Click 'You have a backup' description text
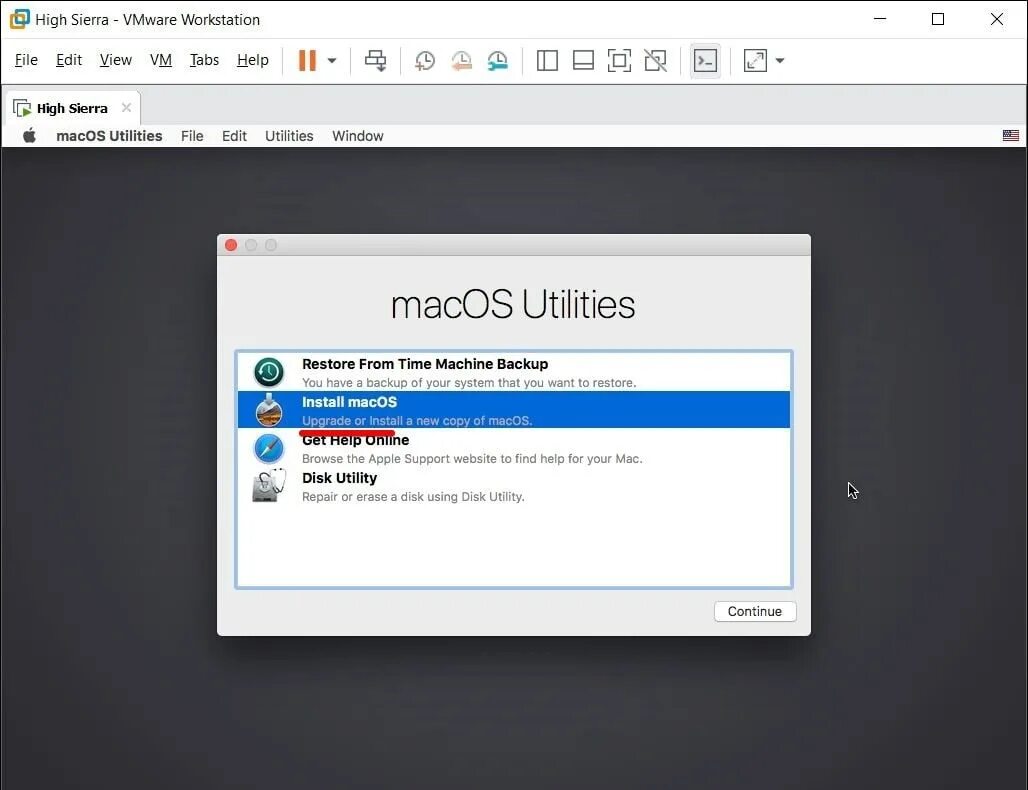This screenshot has height=790, width=1028. [x=469, y=382]
